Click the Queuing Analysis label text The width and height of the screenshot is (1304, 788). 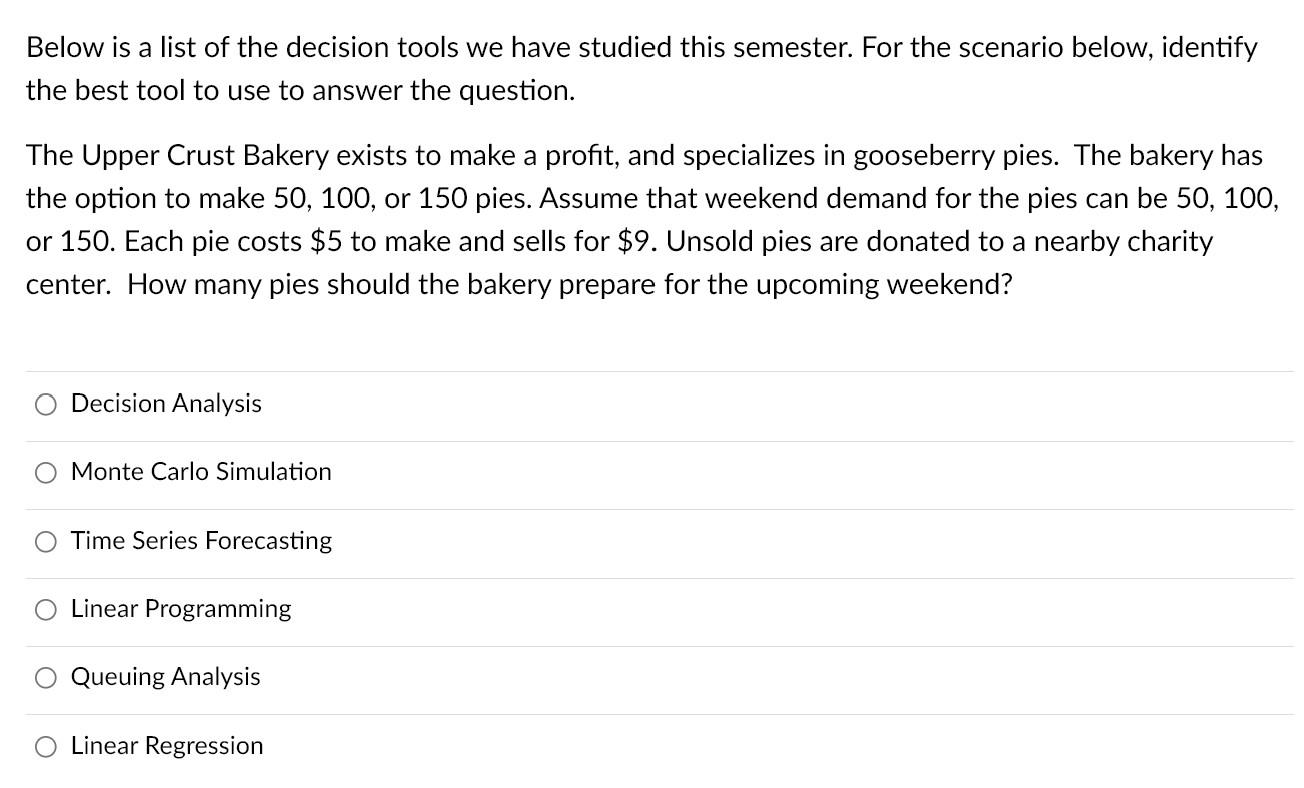(x=165, y=677)
